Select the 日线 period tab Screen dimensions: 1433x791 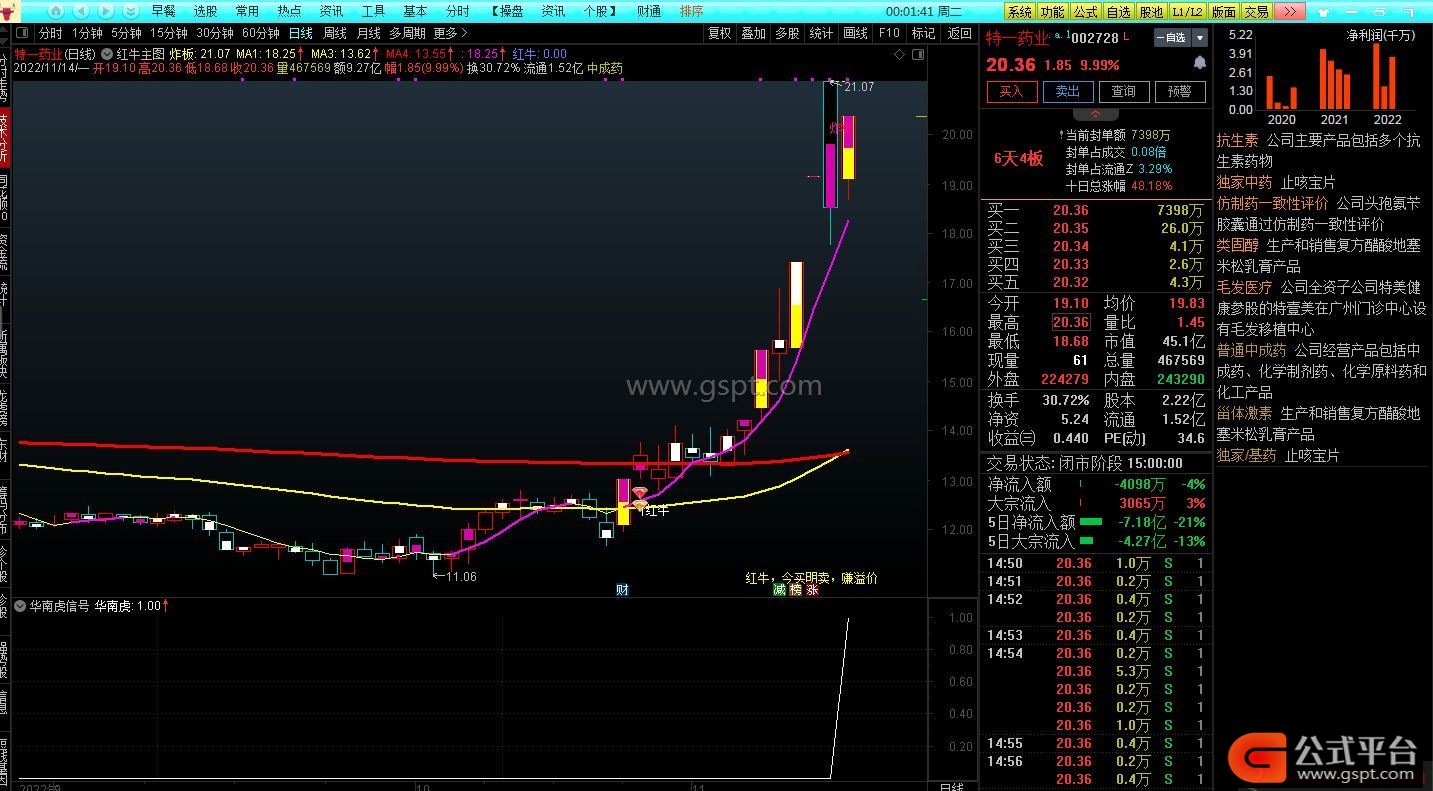(x=301, y=33)
